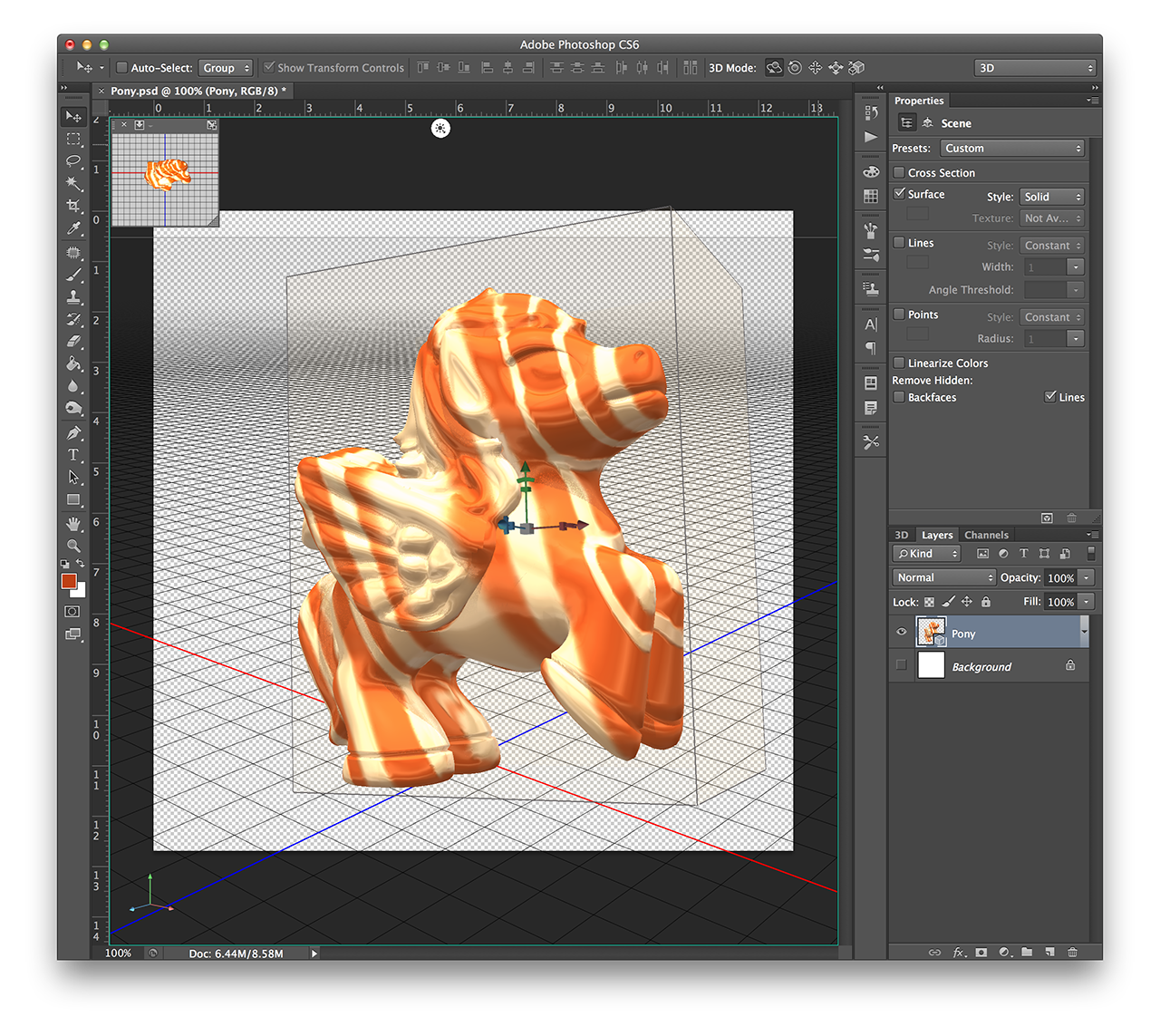Image resolution: width=1160 pixels, height=1036 pixels.
Task: Enable the Points checkbox
Action: click(899, 315)
